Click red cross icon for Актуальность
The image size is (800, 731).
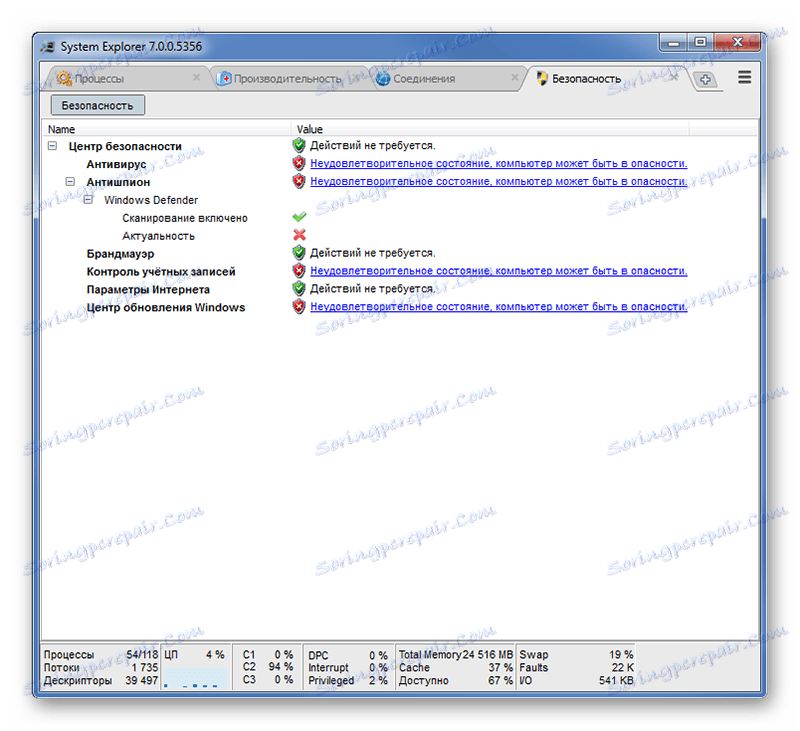pyautogui.click(x=299, y=235)
